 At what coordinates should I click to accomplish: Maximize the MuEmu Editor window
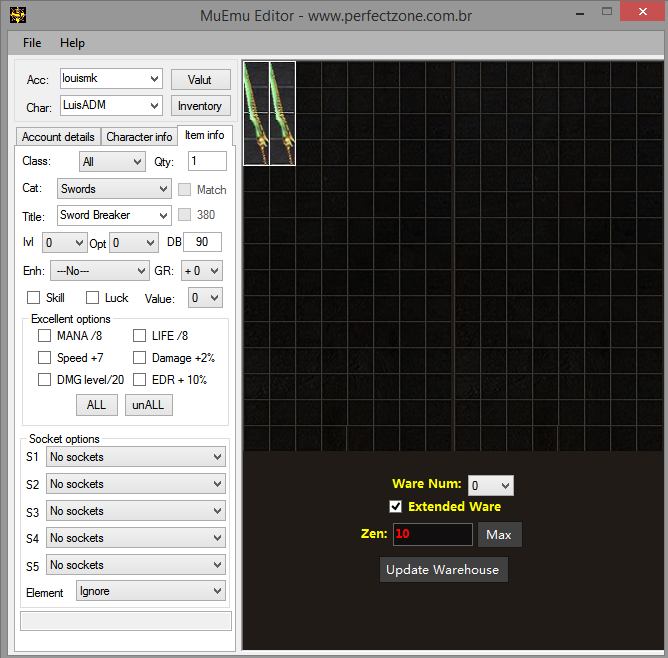point(607,12)
